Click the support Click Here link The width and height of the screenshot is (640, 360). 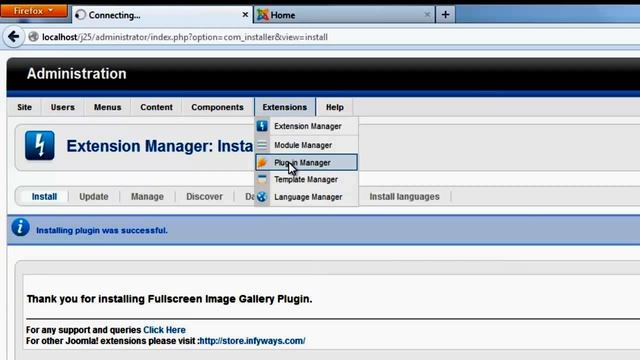click(x=164, y=330)
